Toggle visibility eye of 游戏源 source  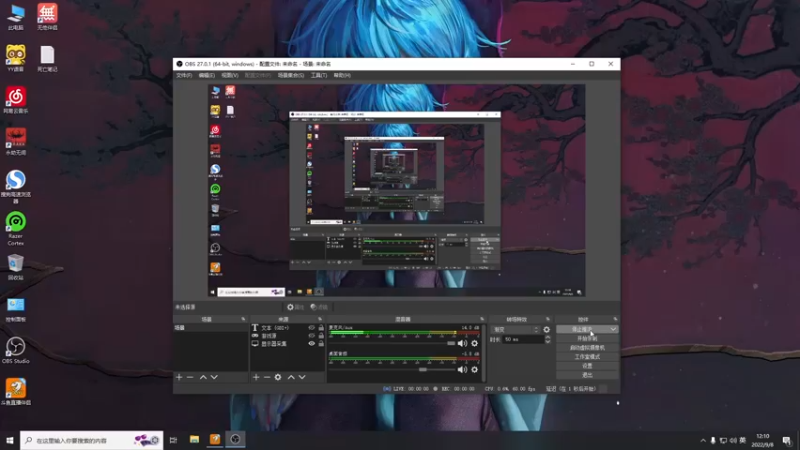tap(312, 336)
